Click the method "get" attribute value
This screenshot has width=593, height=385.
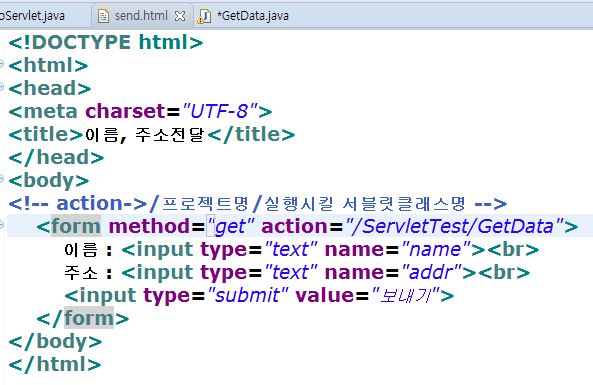231,227
